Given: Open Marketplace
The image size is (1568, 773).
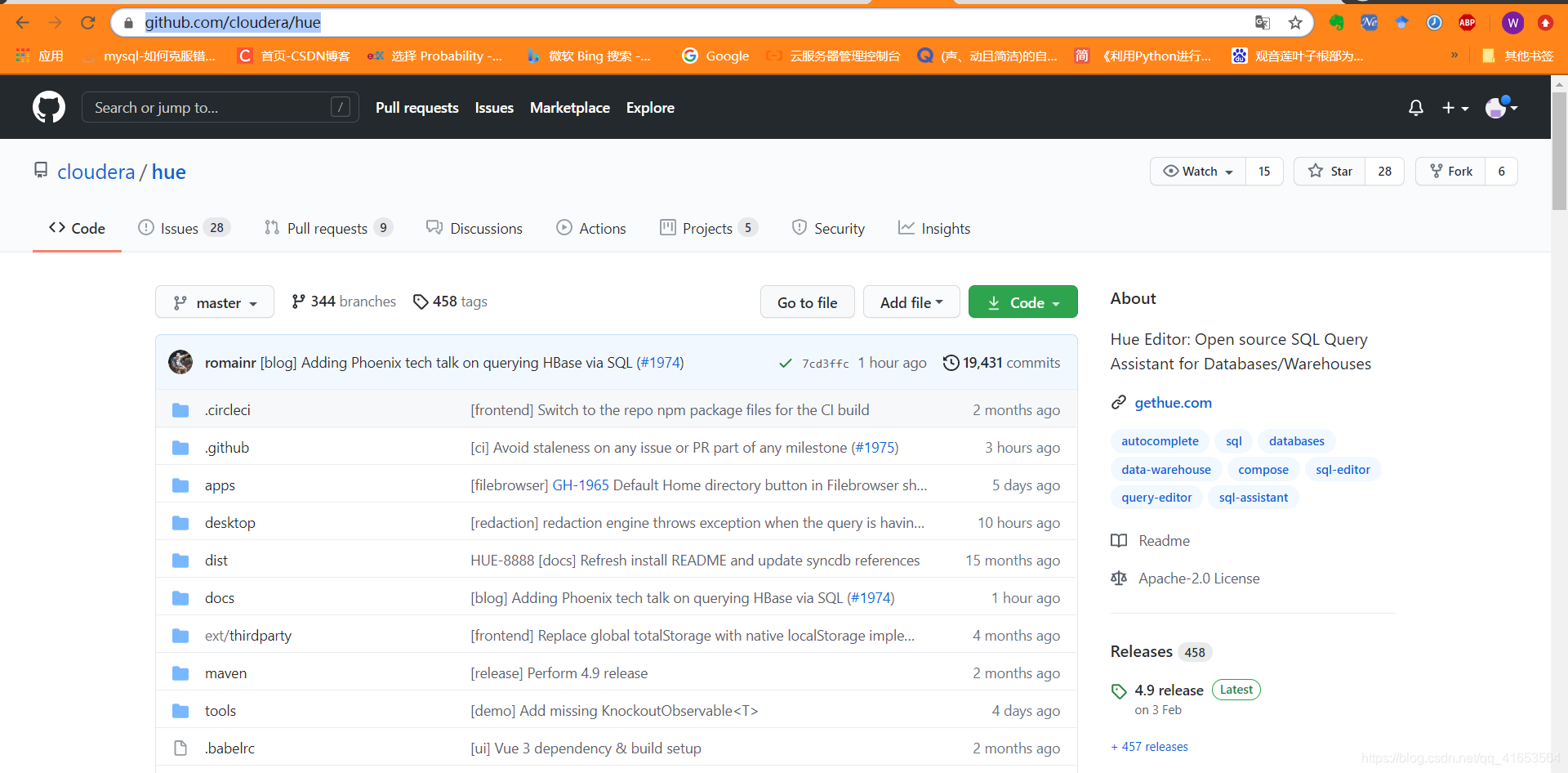Looking at the screenshot, I should coord(570,108).
